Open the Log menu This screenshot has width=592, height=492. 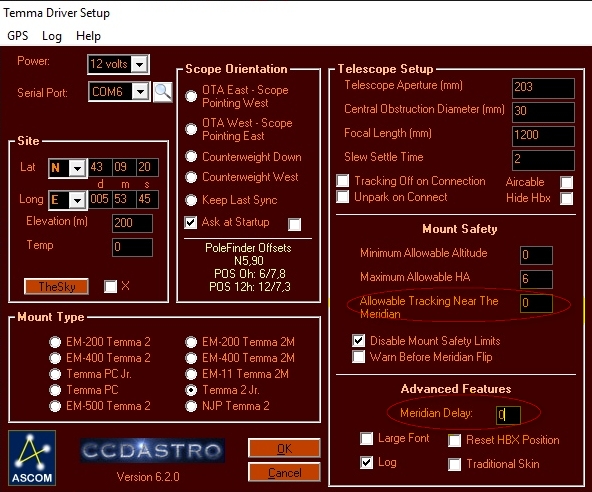52,36
